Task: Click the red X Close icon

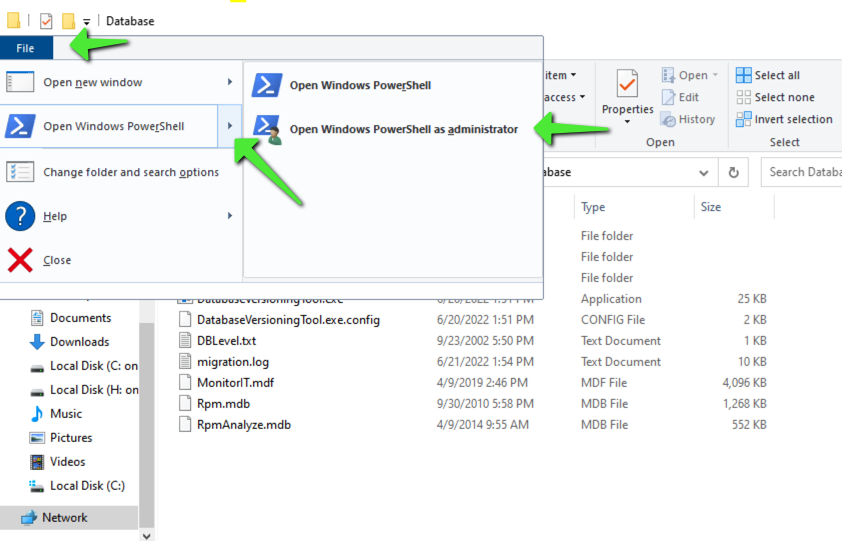Action: point(20,260)
